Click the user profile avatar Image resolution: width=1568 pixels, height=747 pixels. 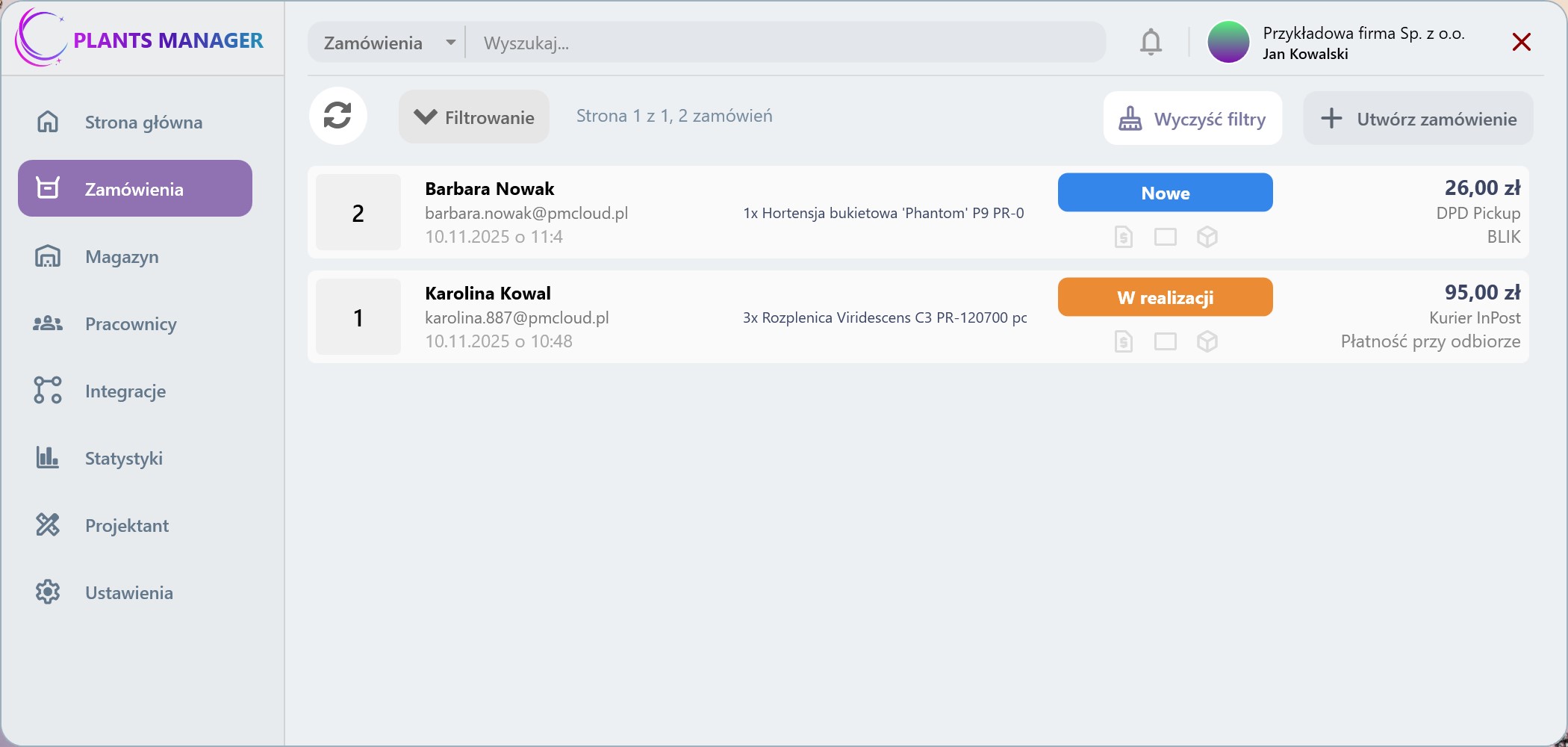(x=1228, y=43)
